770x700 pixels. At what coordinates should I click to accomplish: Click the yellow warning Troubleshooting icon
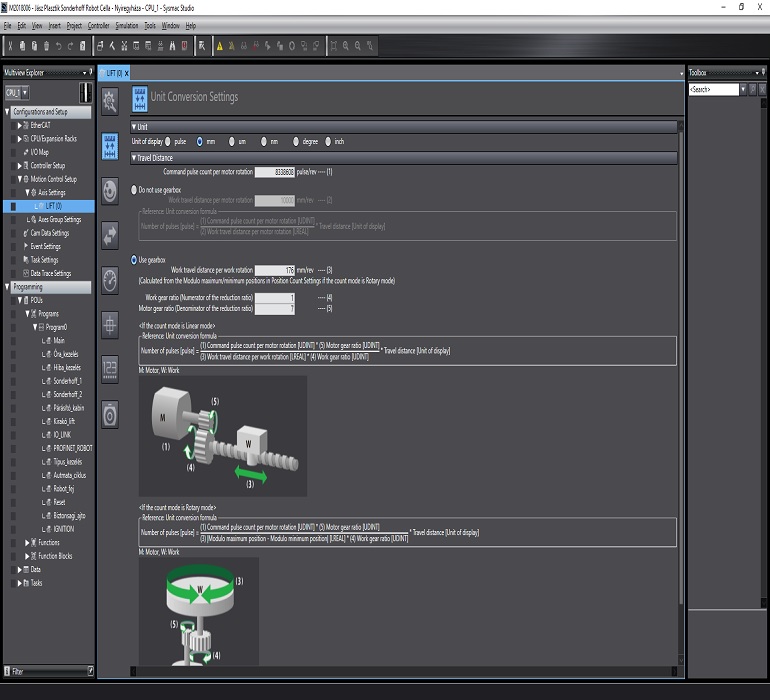220,46
